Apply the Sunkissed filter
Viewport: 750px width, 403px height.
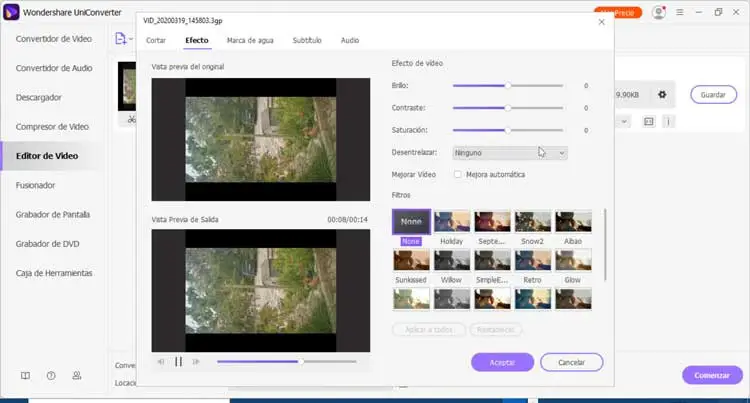(411, 261)
